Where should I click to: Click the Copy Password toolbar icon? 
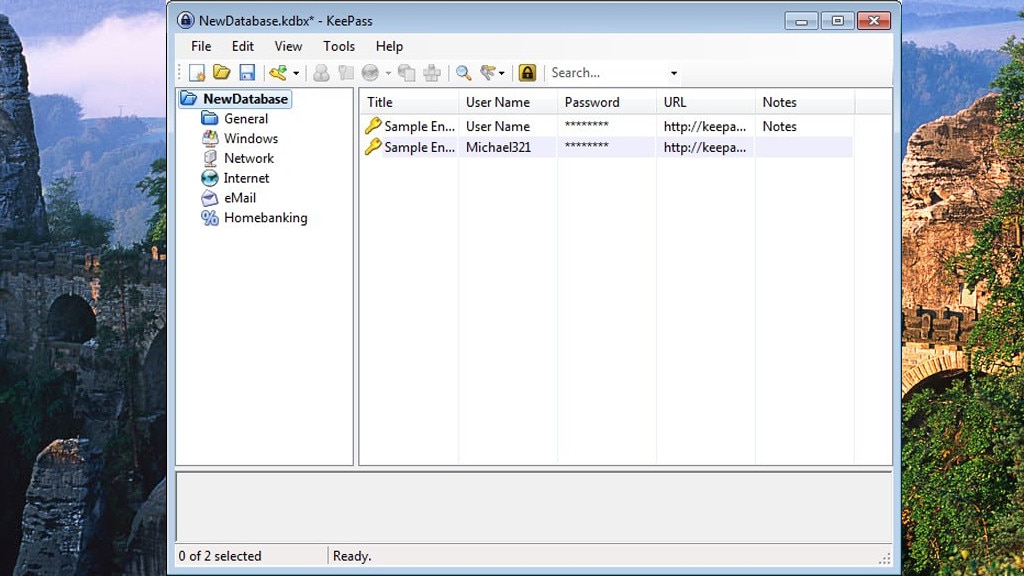tap(345, 72)
